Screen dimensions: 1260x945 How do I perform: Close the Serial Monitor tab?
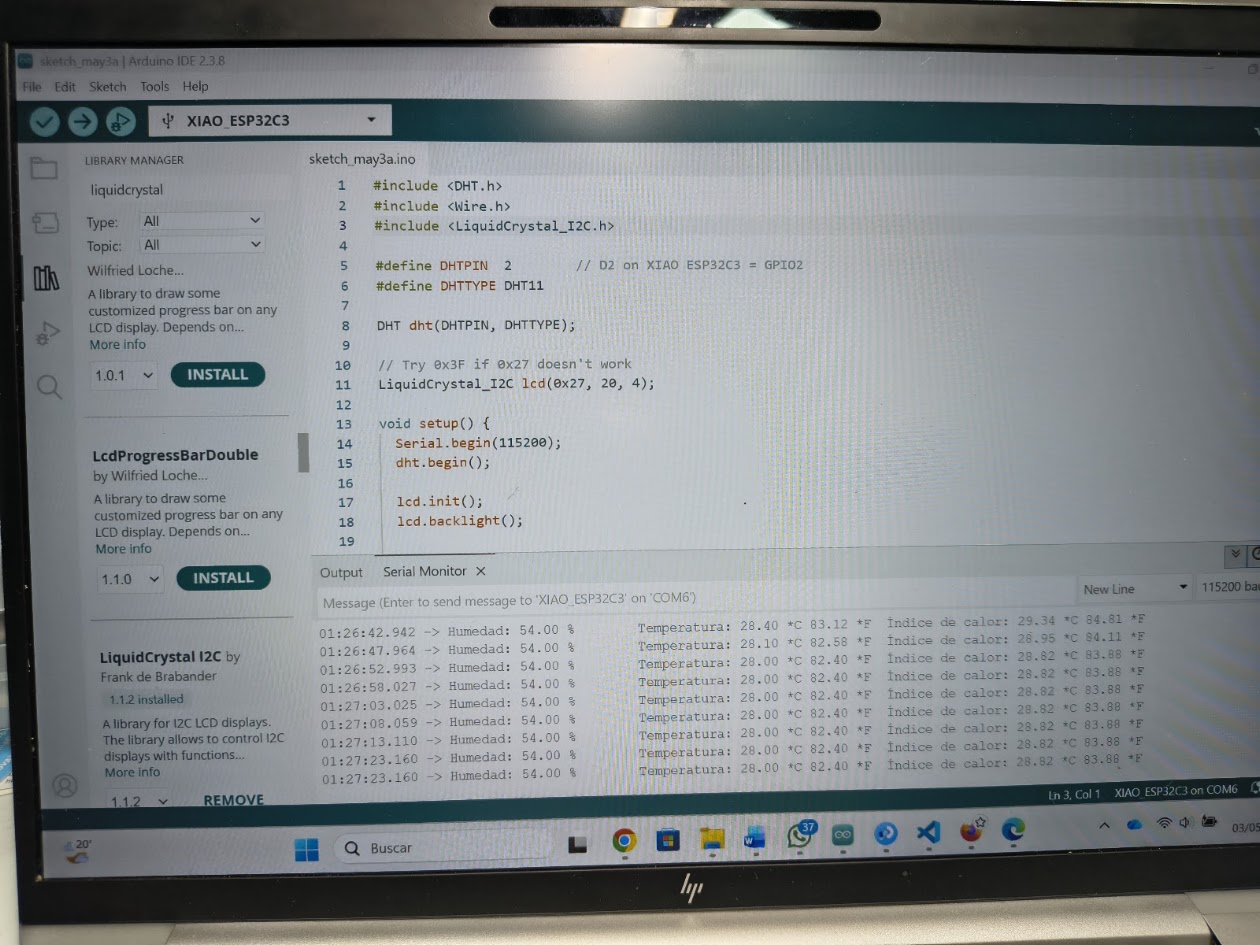pos(480,571)
